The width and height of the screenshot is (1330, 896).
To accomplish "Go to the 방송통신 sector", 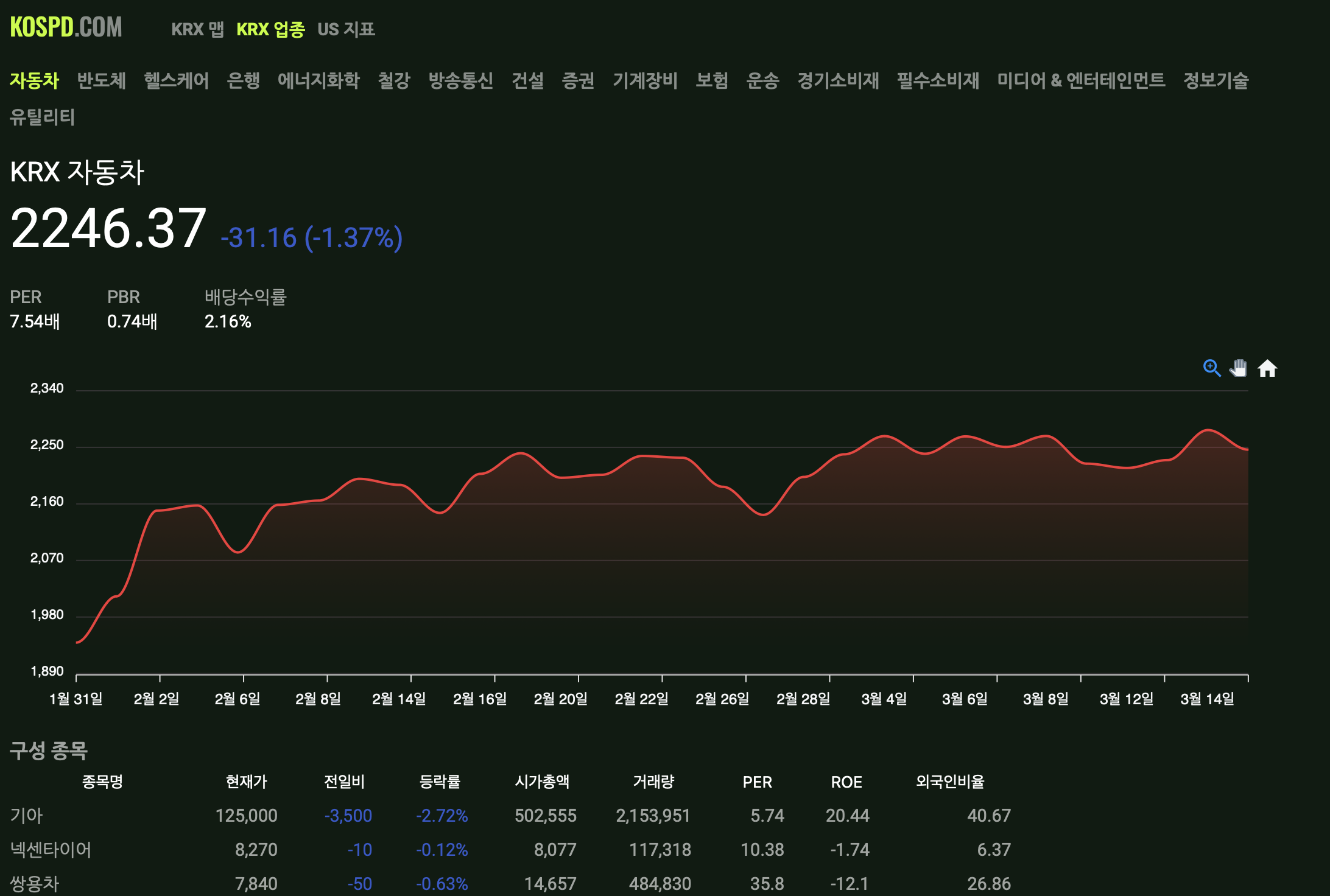I will [460, 80].
